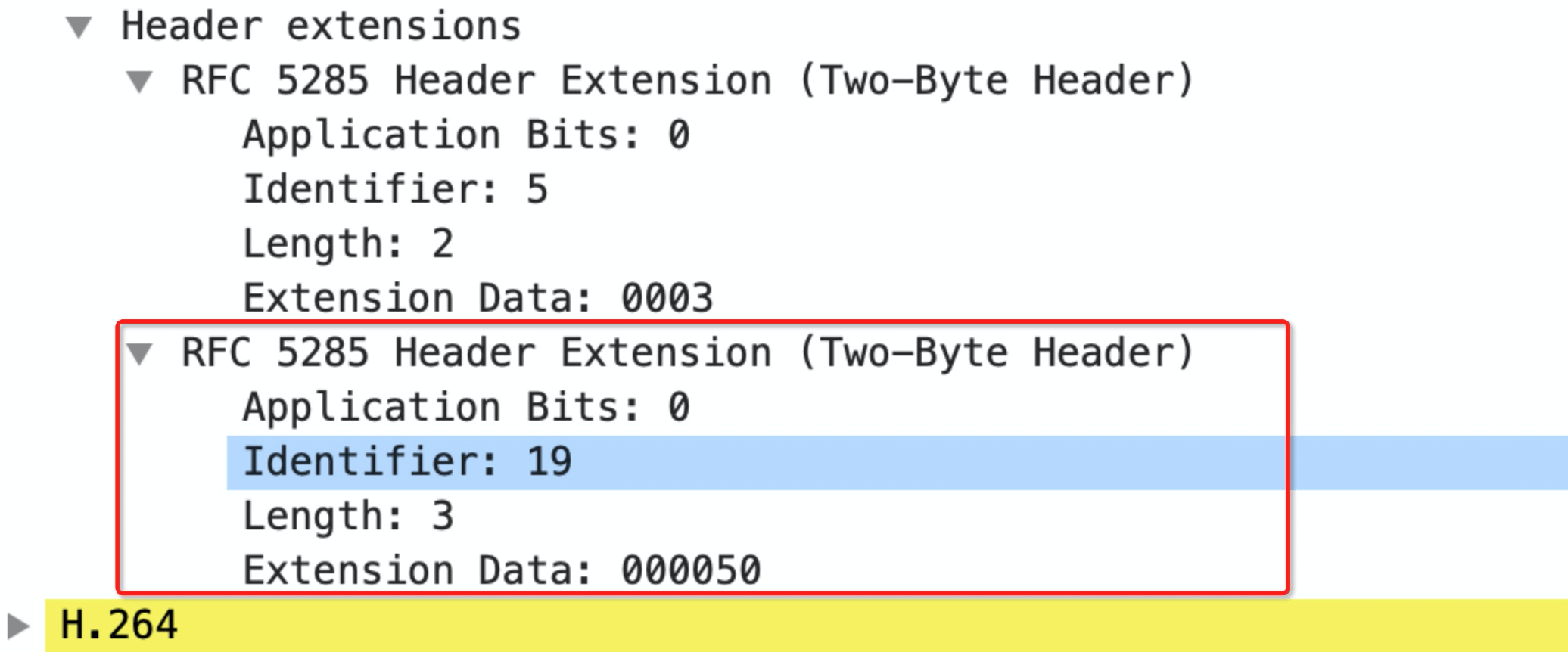Collapse the Header extensions tree node
1568x652 pixels.
pos(79,28)
